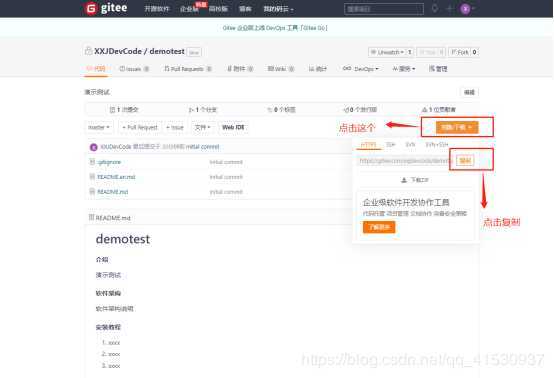Click the Unwatch count 1
Image resolution: width=554 pixels, height=378 pixels.
click(409, 52)
